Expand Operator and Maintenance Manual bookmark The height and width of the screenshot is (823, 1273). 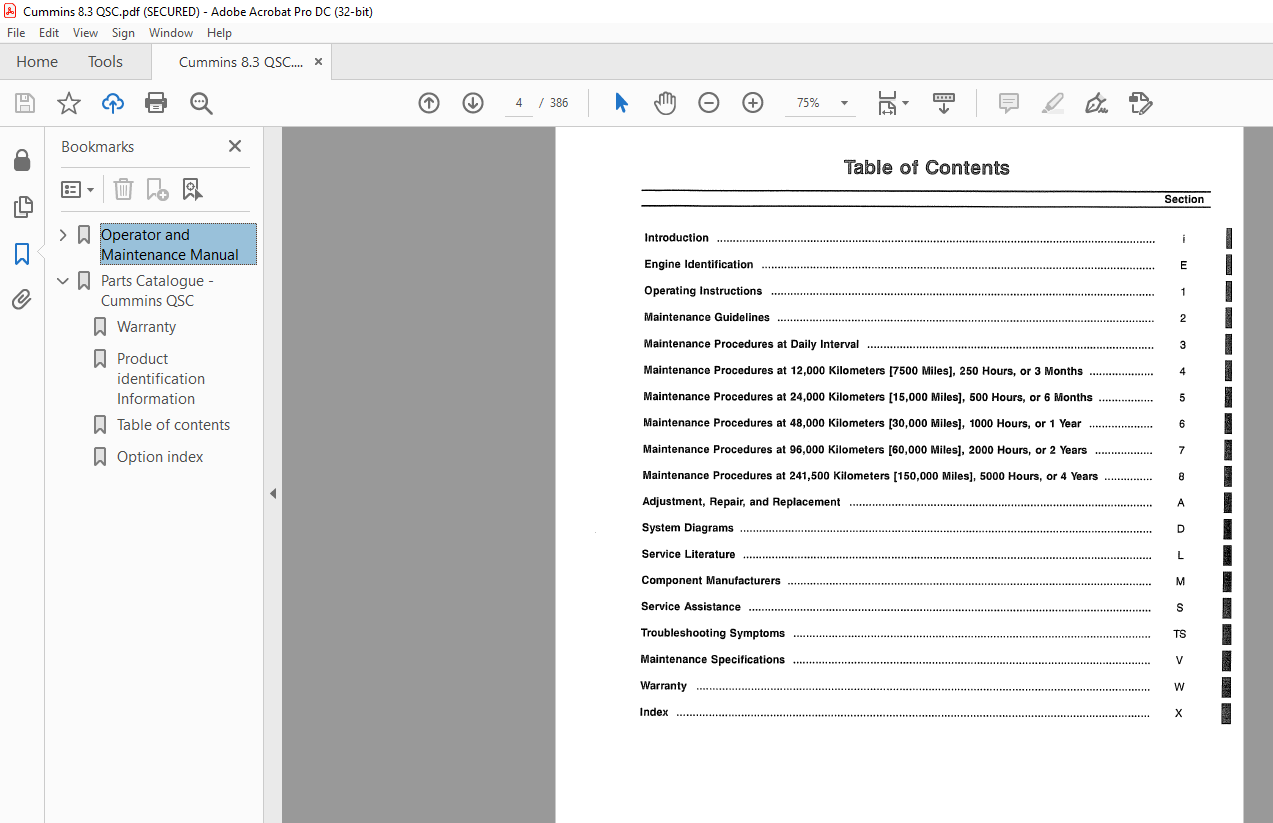[64, 235]
